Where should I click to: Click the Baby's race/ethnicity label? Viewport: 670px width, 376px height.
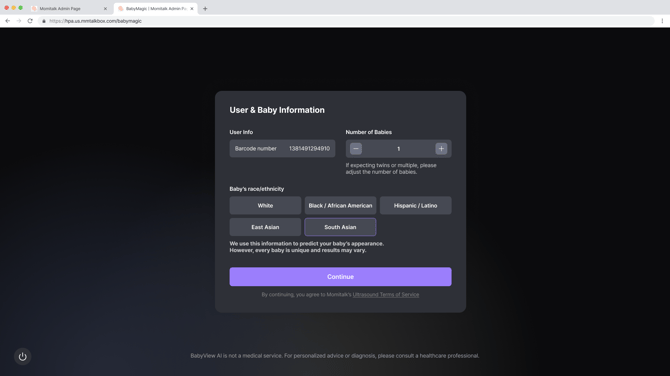(257, 189)
